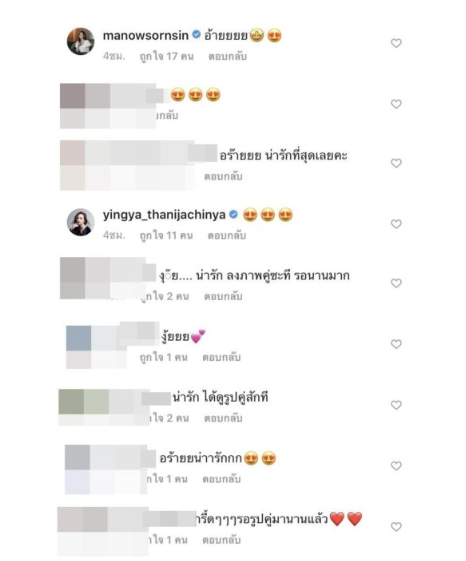466x561 pixels.
Task: Reply to 'อร้ายยย น่ารักที่สุดเลยคะ' comment
Action: [x=223, y=176]
